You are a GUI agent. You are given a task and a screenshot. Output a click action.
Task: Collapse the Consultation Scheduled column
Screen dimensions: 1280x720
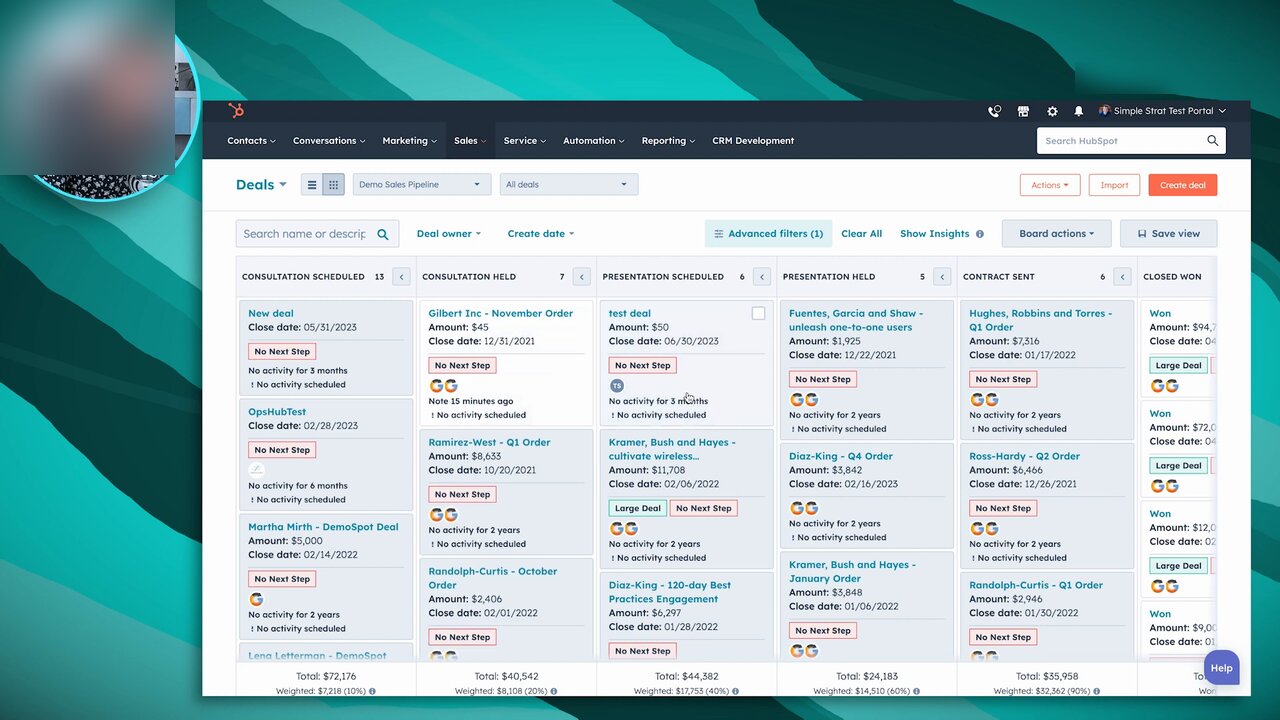[x=401, y=277]
